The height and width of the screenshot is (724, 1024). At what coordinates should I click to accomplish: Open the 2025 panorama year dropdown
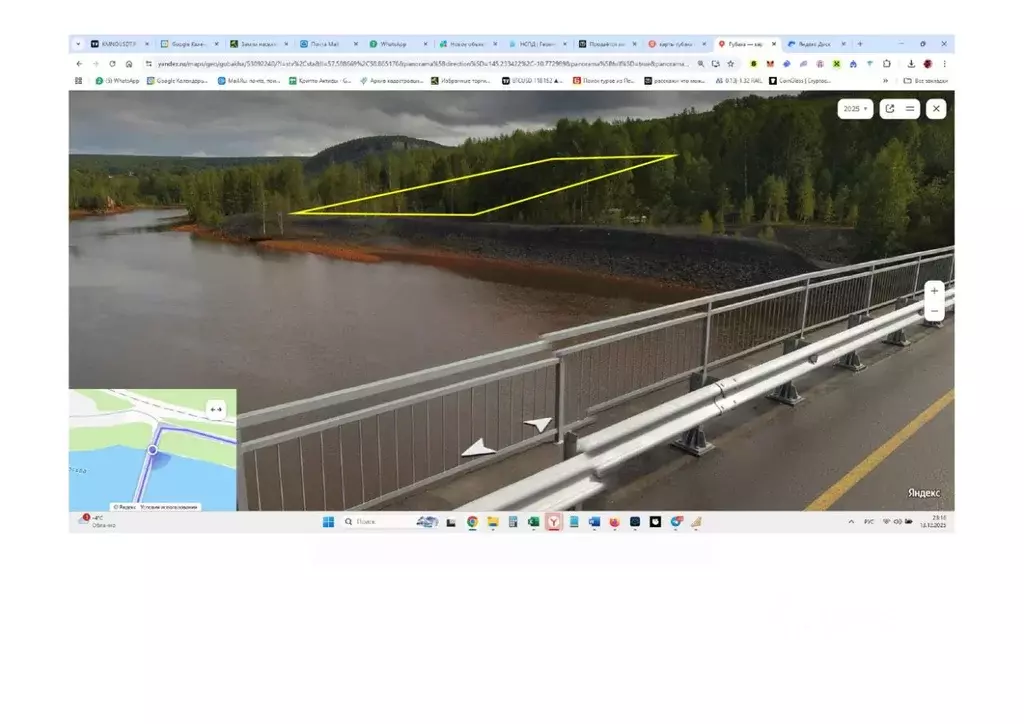coord(854,108)
